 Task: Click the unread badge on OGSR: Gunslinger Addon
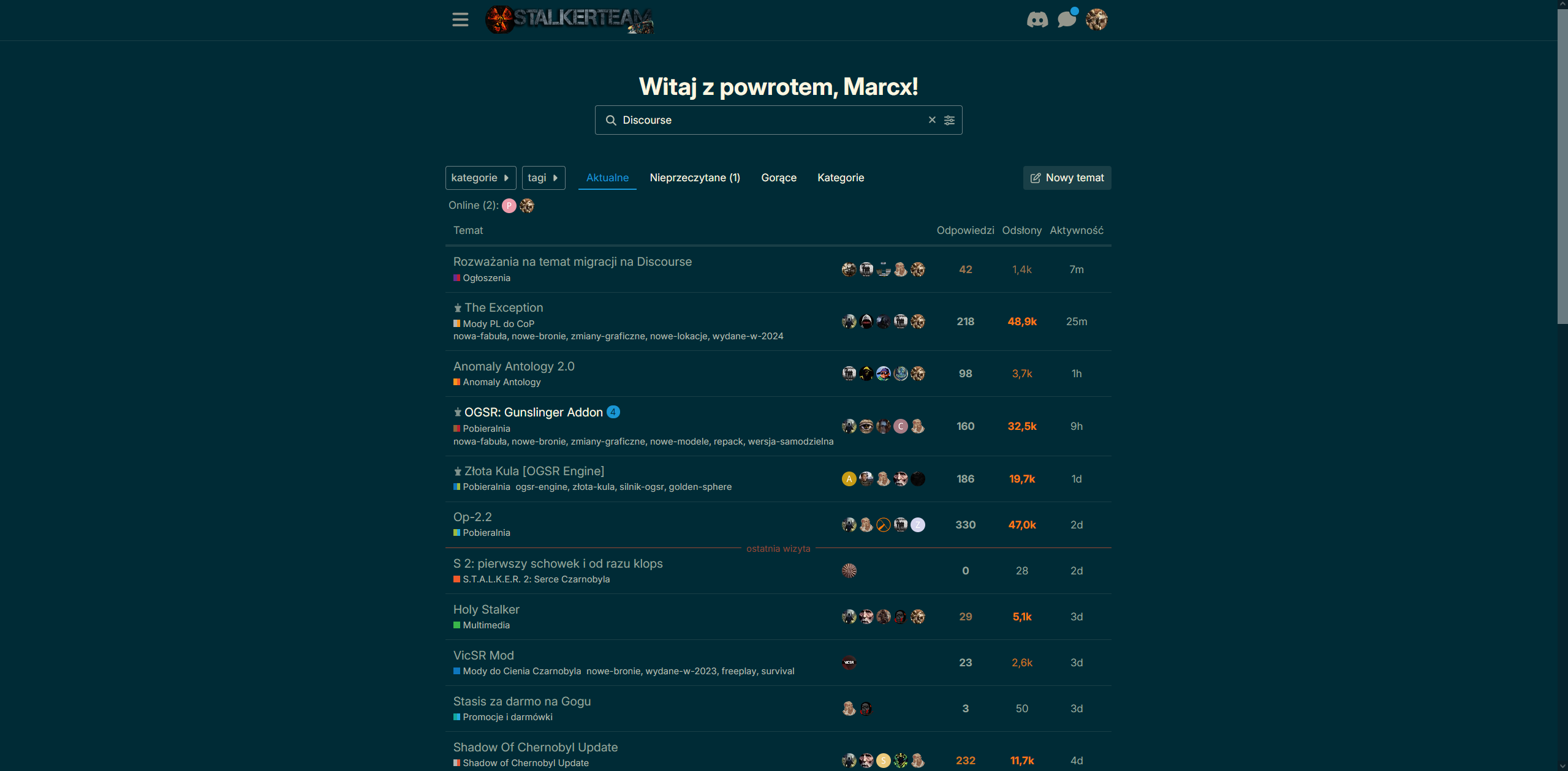pyautogui.click(x=613, y=412)
